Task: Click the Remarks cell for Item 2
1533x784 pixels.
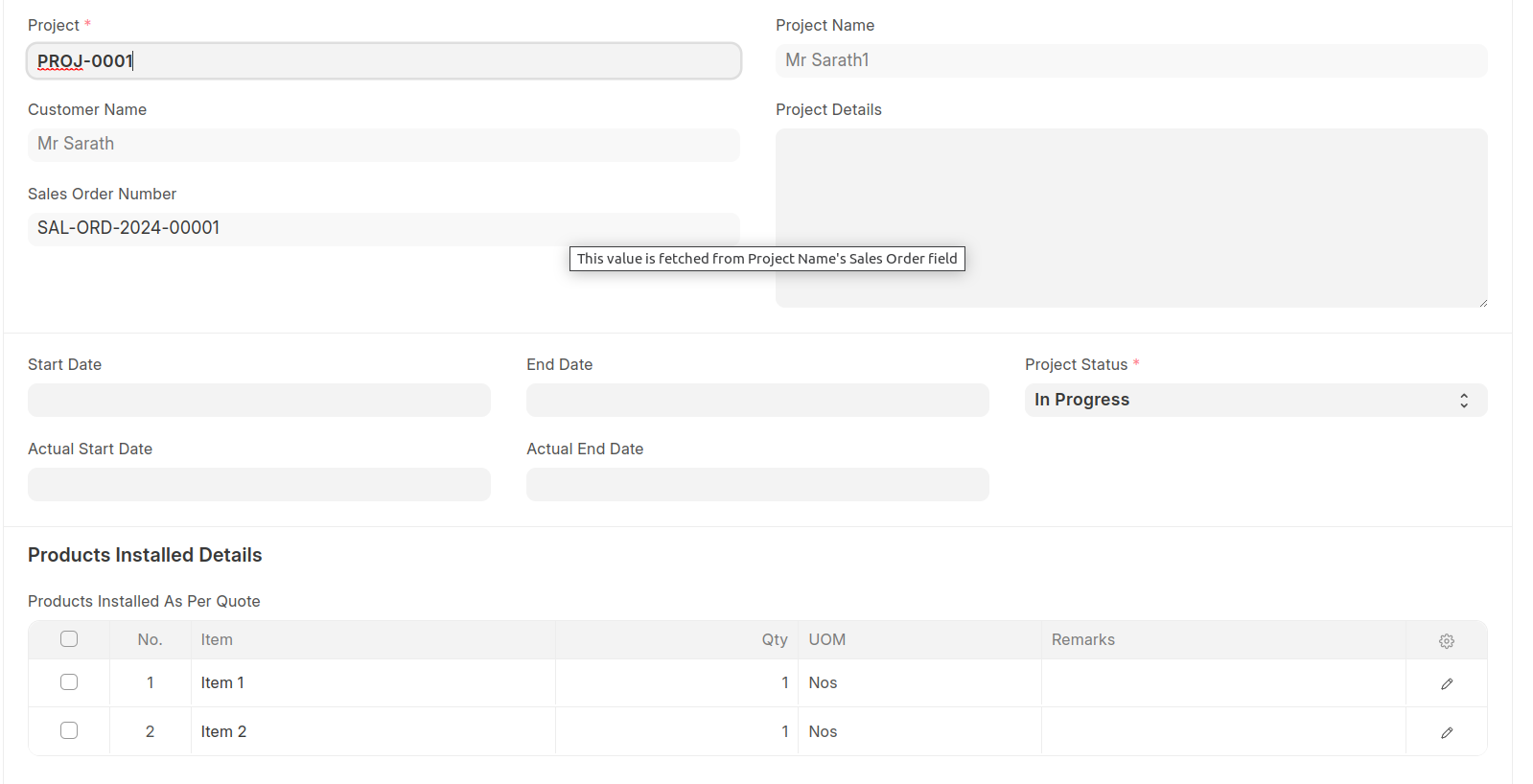Action: click(x=1222, y=732)
